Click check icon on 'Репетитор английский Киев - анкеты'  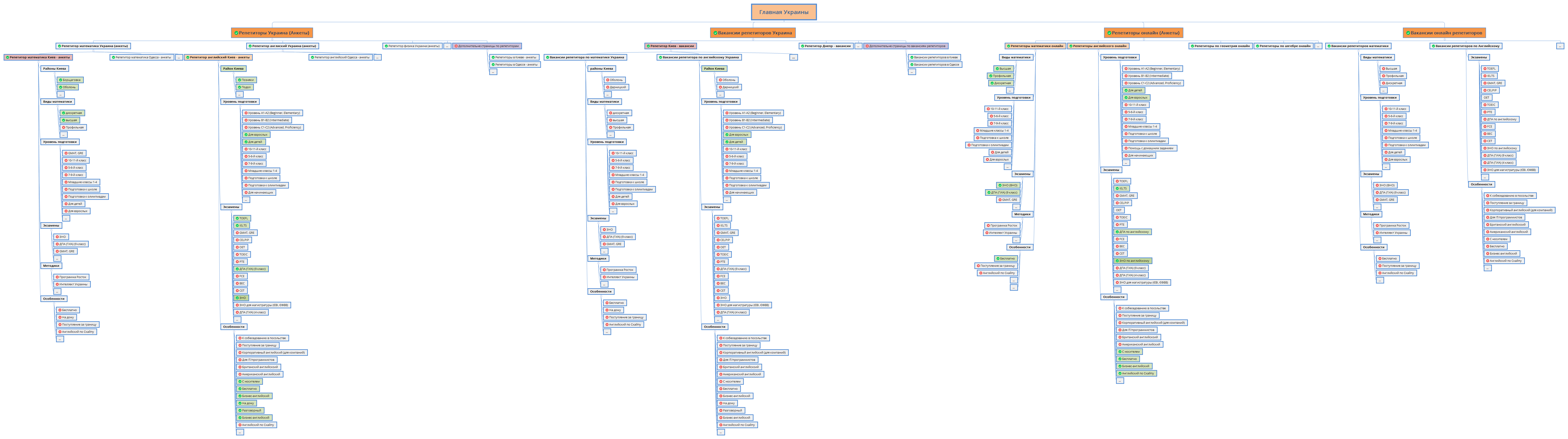[188, 57]
